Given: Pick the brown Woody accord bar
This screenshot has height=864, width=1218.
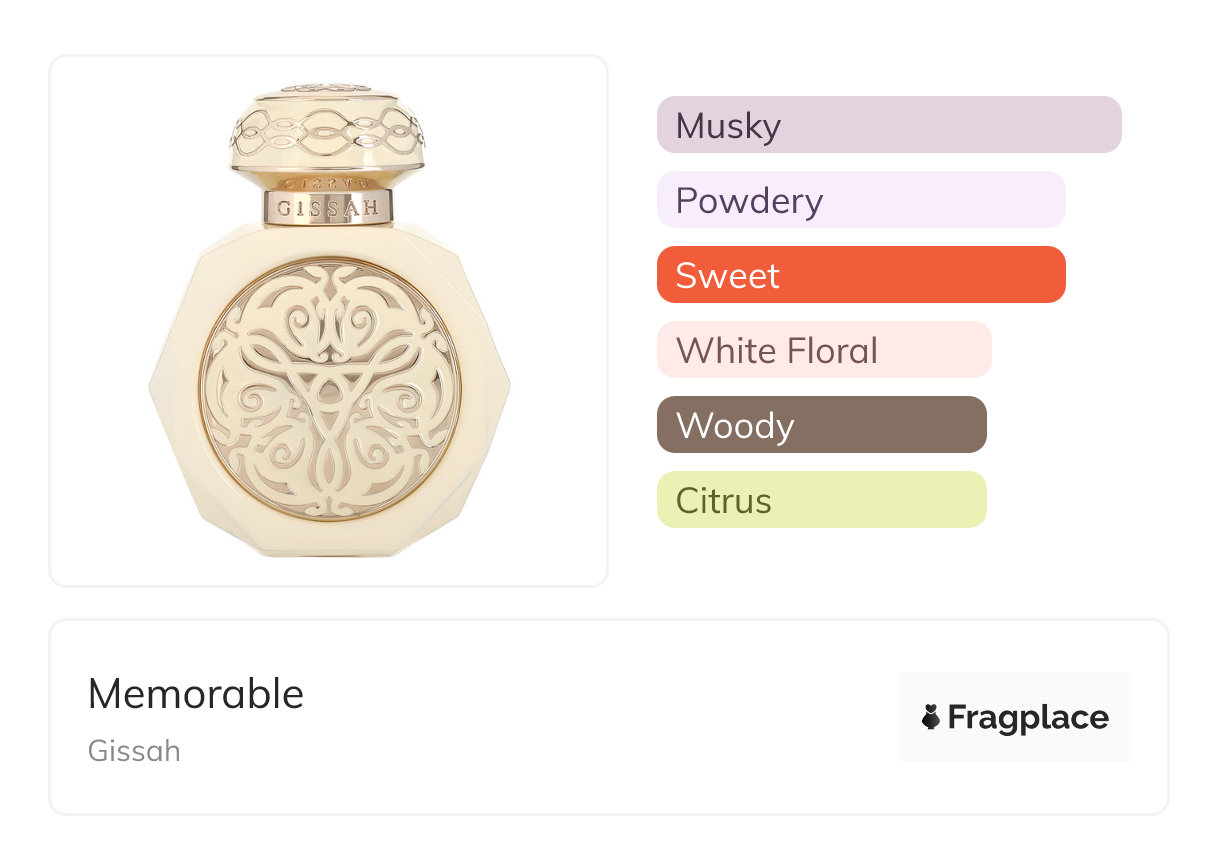Looking at the screenshot, I should pyautogui.click(x=821, y=425).
